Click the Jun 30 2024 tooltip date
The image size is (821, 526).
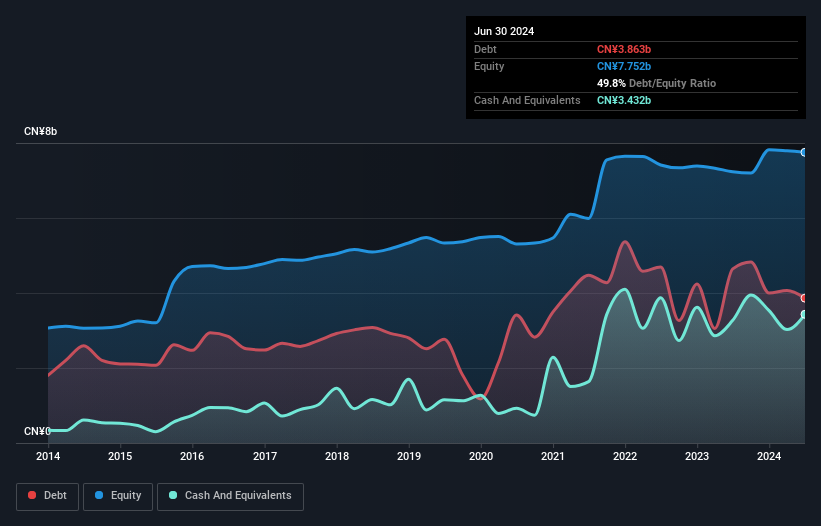(504, 31)
